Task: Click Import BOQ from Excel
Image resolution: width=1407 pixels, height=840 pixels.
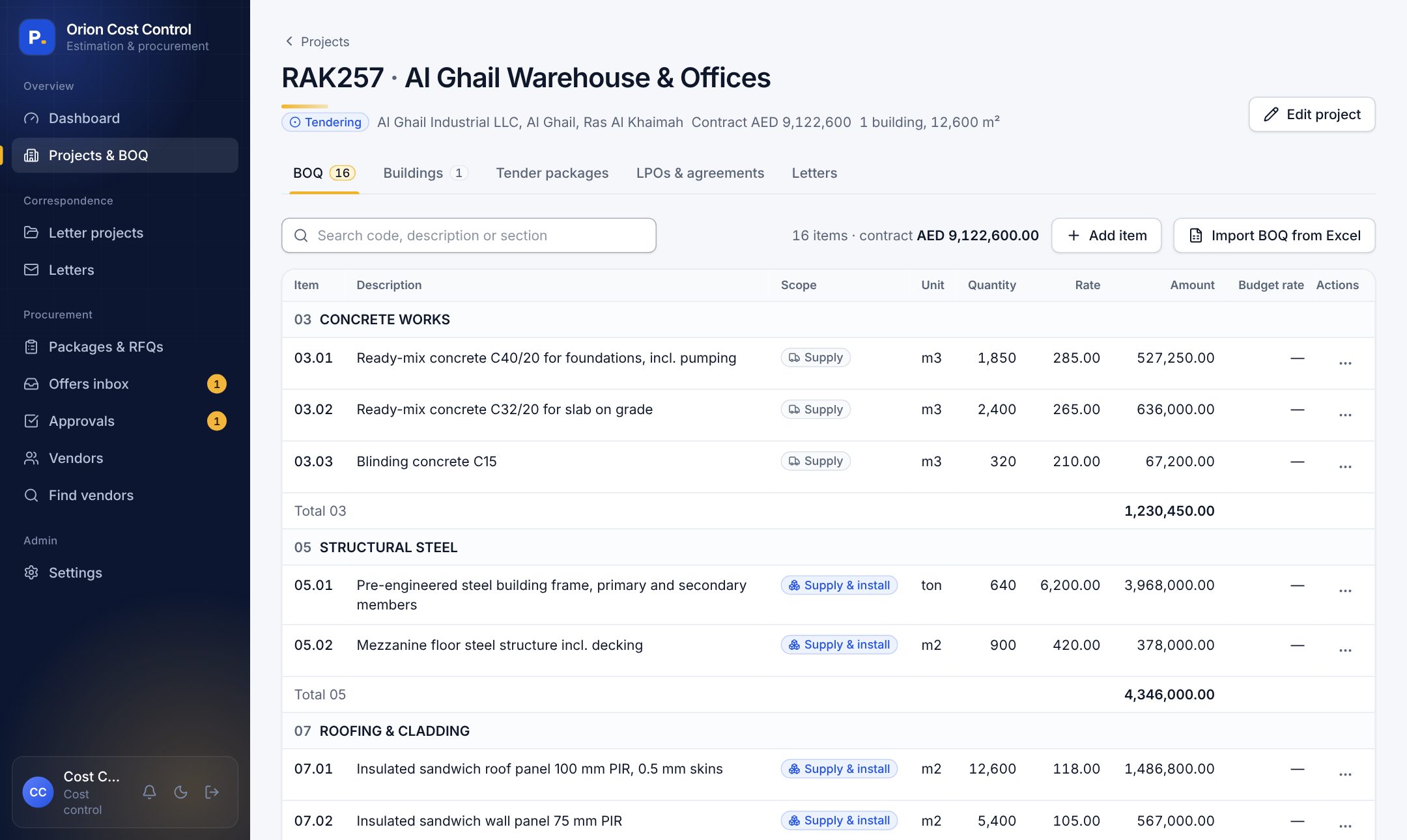Action: pos(1274,235)
